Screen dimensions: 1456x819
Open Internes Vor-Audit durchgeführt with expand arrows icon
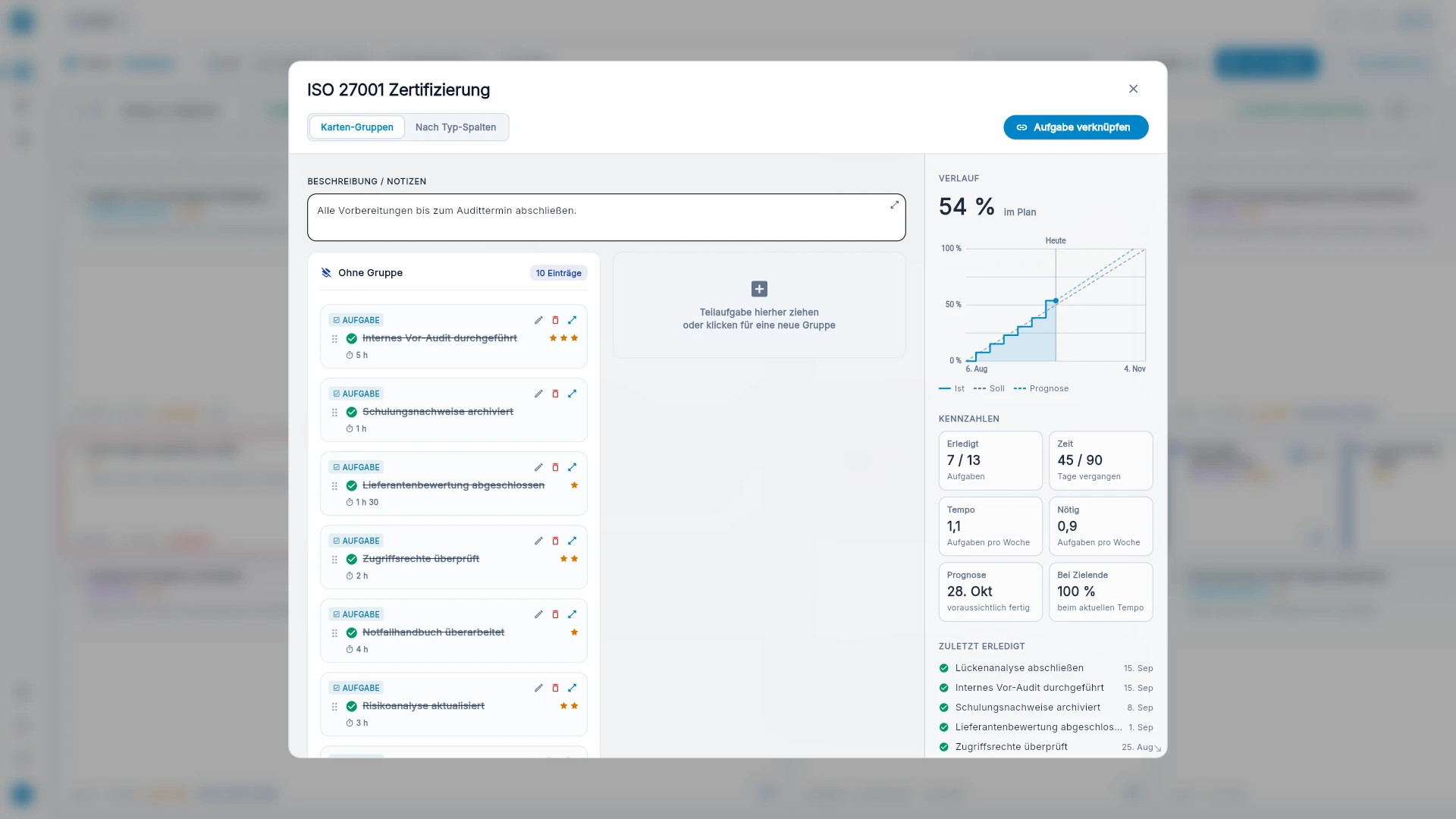click(573, 320)
